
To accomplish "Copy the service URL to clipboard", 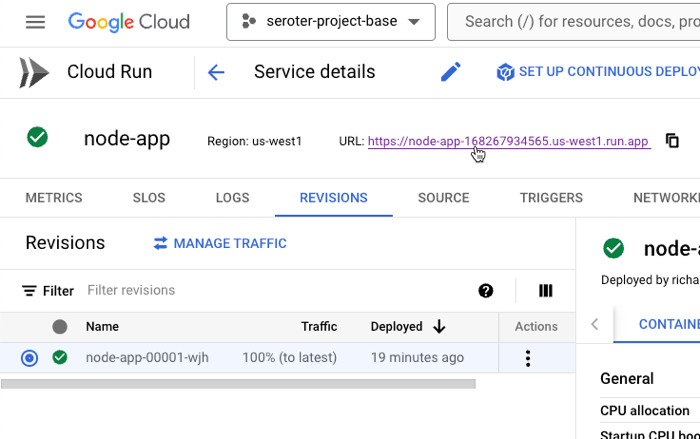I will click(x=672, y=141).
